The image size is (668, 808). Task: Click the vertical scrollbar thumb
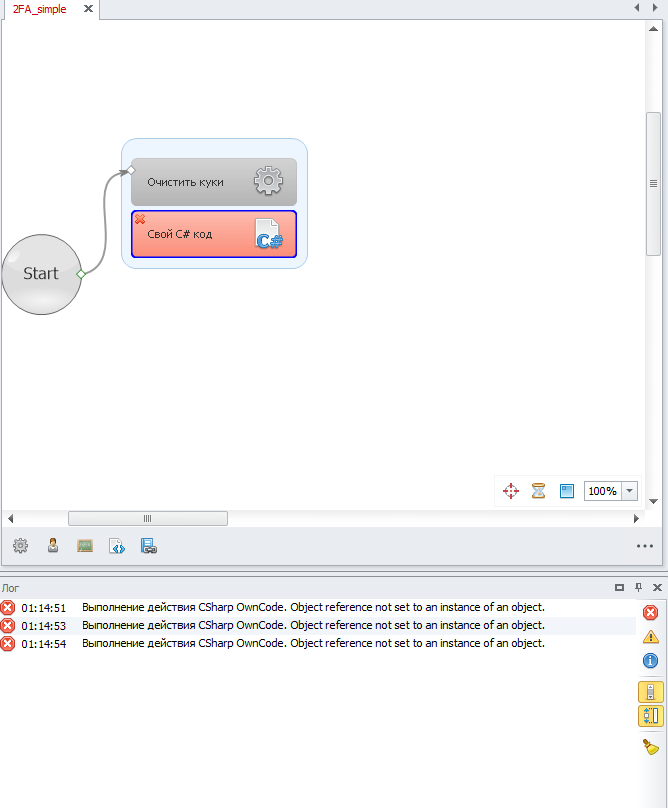(x=654, y=183)
